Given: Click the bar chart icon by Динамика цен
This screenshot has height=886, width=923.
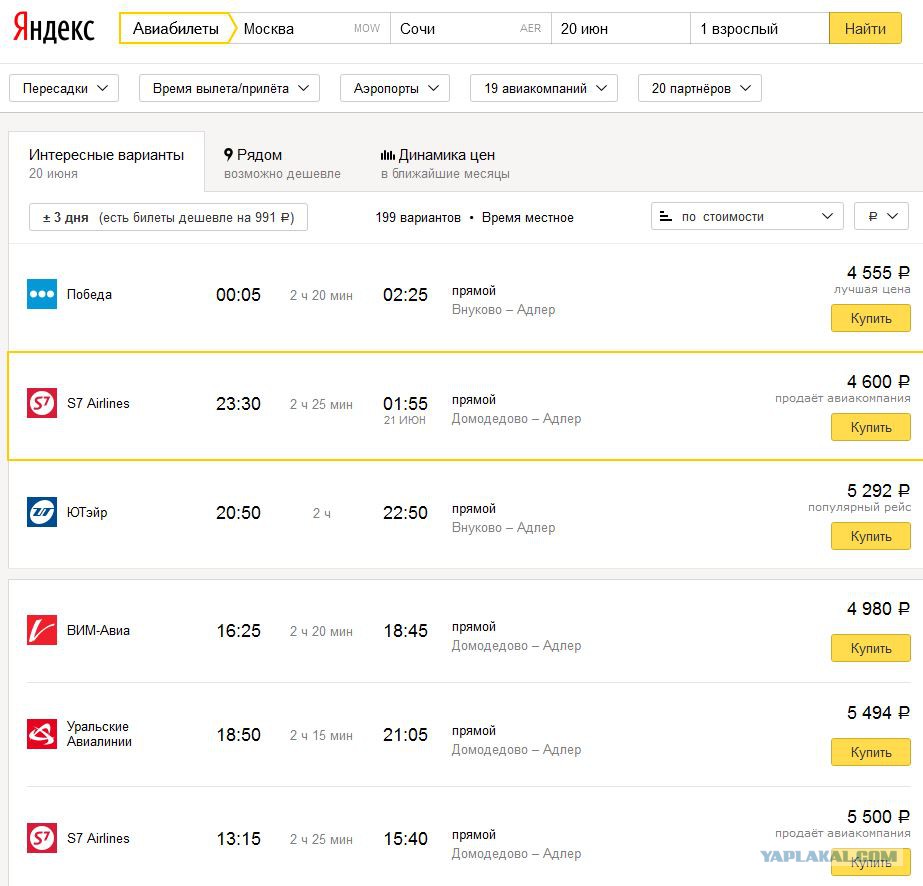Looking at the screenshot, I should [x=387, y=155].
